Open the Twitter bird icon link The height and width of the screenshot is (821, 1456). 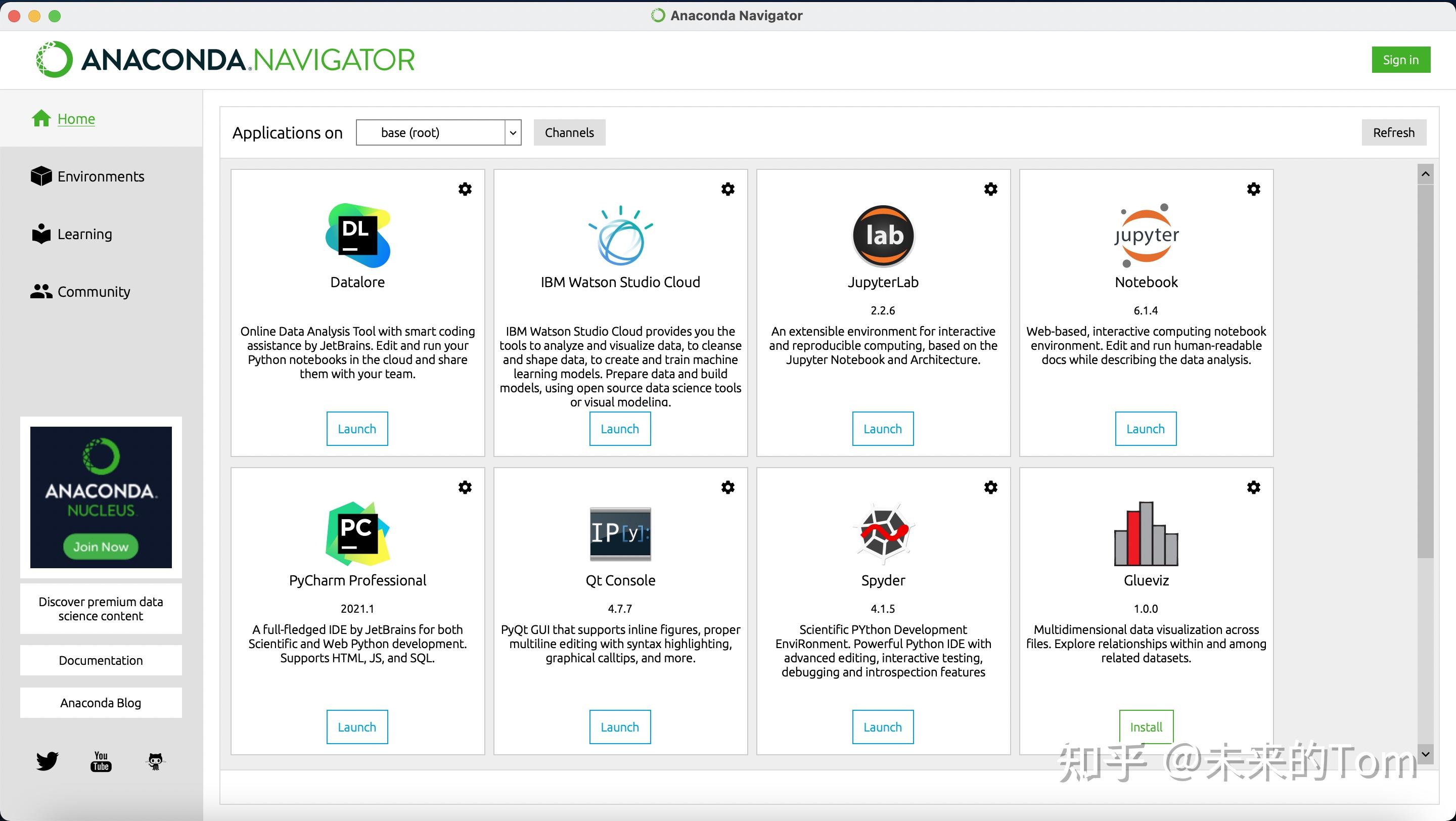coord(47,760)
